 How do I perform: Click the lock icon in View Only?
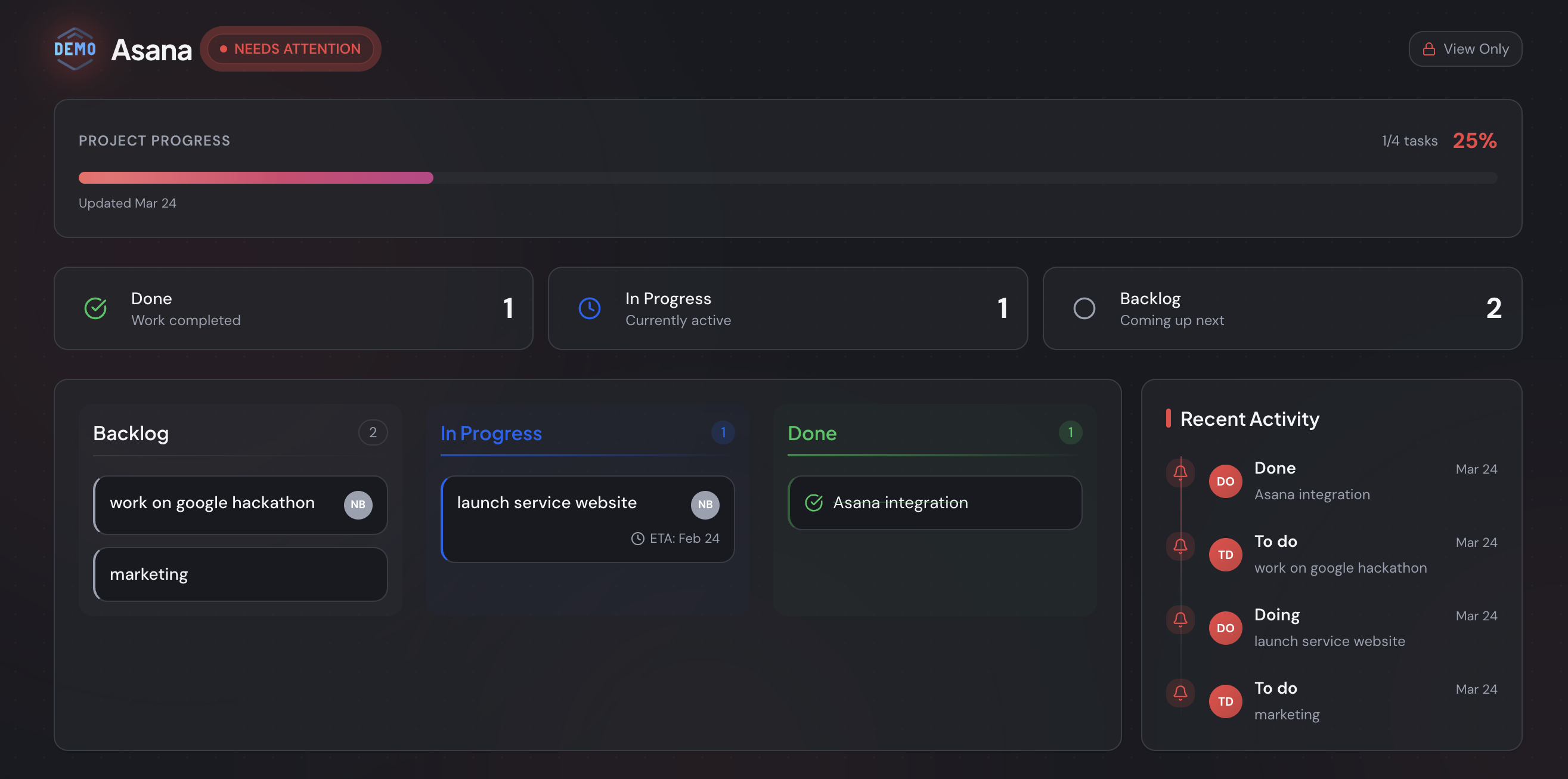[x=1428, y=49]
